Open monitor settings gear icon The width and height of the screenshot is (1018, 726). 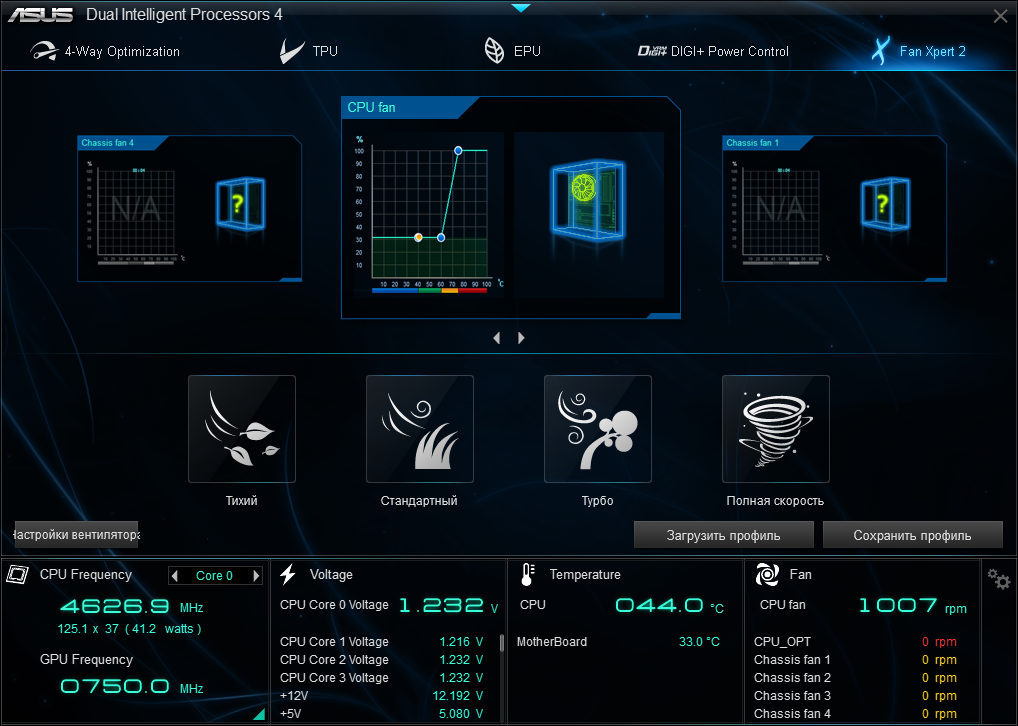pos(999,579)
